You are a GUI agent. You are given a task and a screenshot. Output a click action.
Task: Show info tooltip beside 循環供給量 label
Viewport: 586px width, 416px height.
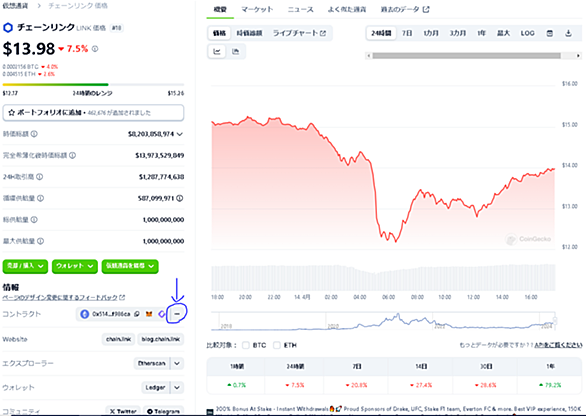point(40,198)
